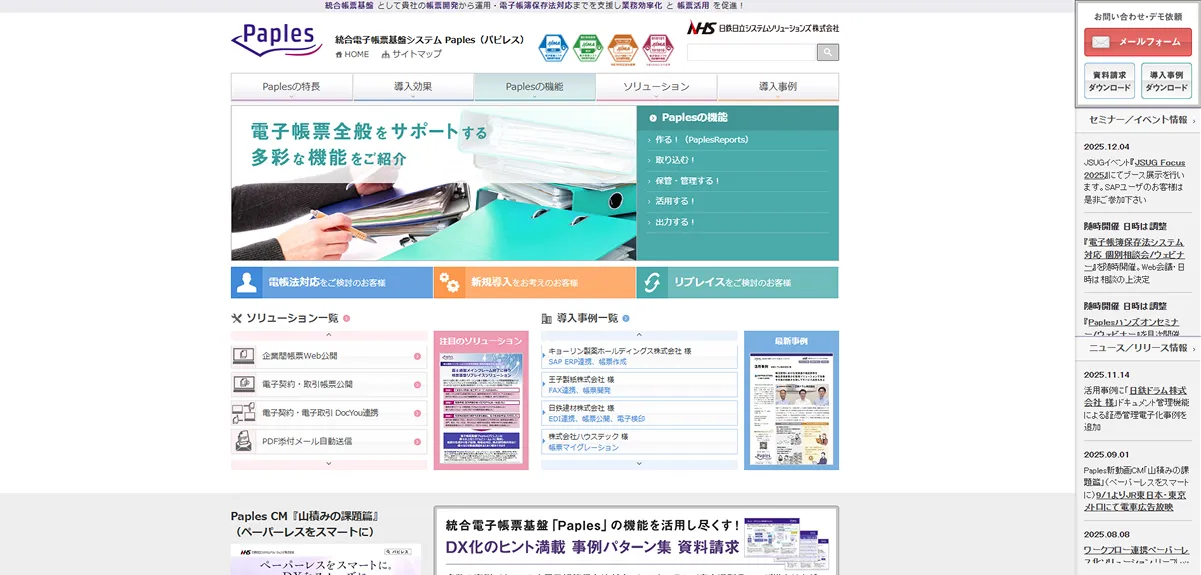Click the arrow on 企業間帳票Web公開 row
The height and width of the screenshot is (575, 1201).
(x=418, y=356)
